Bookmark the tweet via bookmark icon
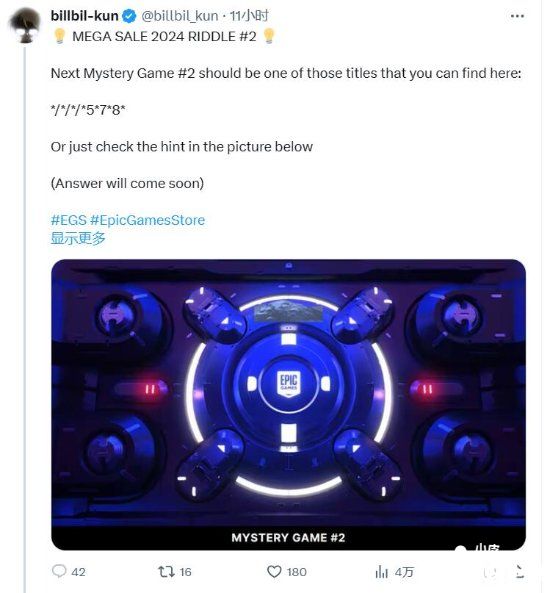This screenshot has width=550, height=593. (491, 573)
